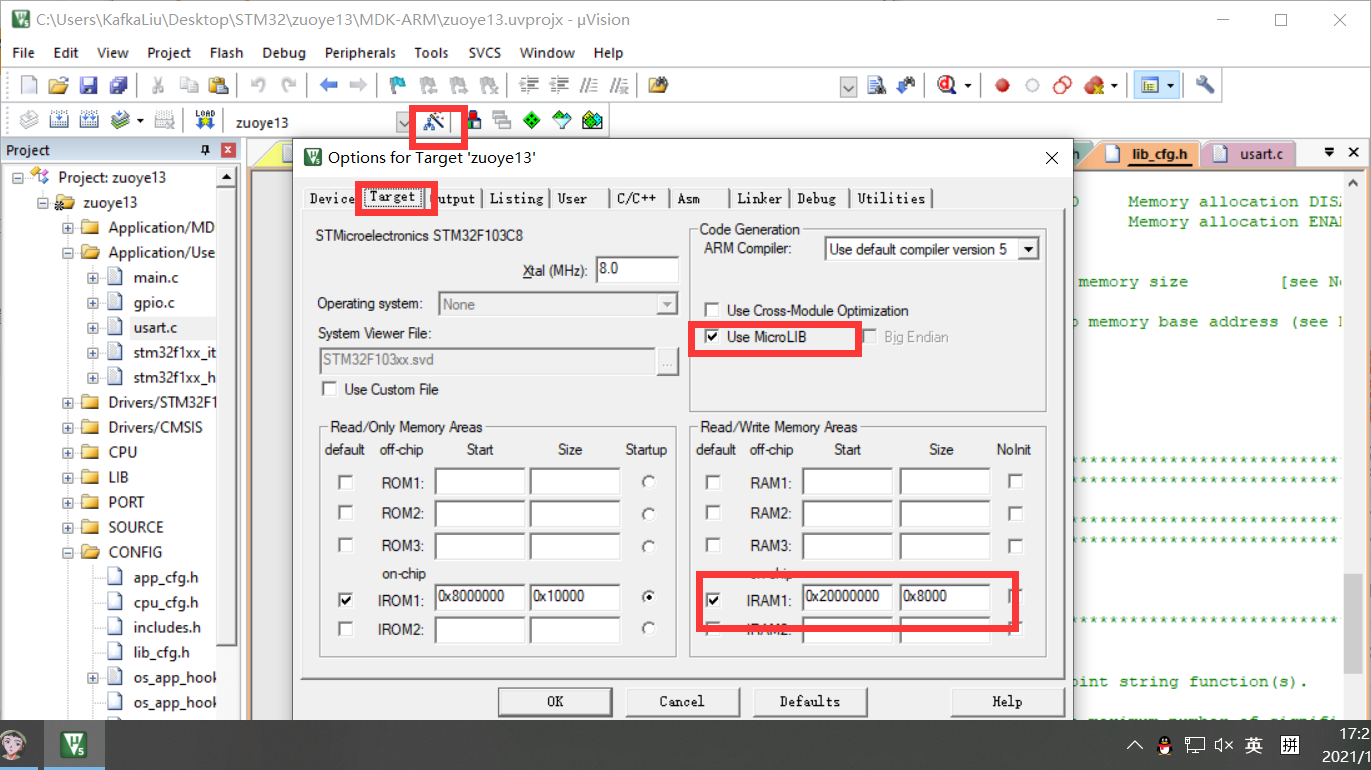Viewport: 1371px width, 770px height.
Task: Navigate backwards with the blue left arrow
Action: coord(328,85)
